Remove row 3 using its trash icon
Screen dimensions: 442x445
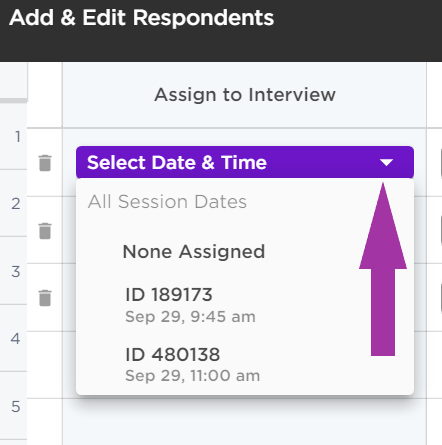point(45,298)
